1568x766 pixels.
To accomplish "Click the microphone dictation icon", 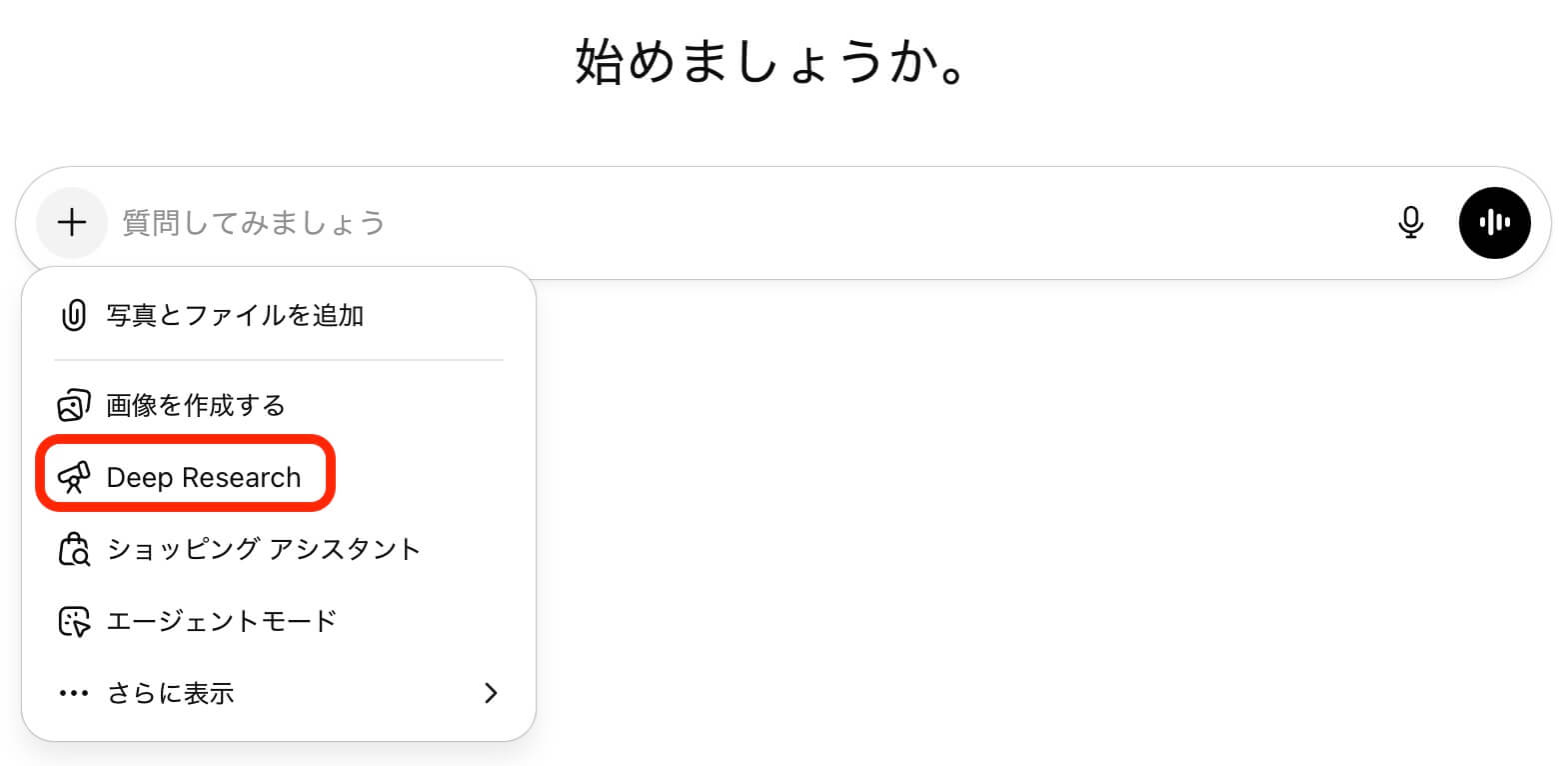I will [1410, 222].
